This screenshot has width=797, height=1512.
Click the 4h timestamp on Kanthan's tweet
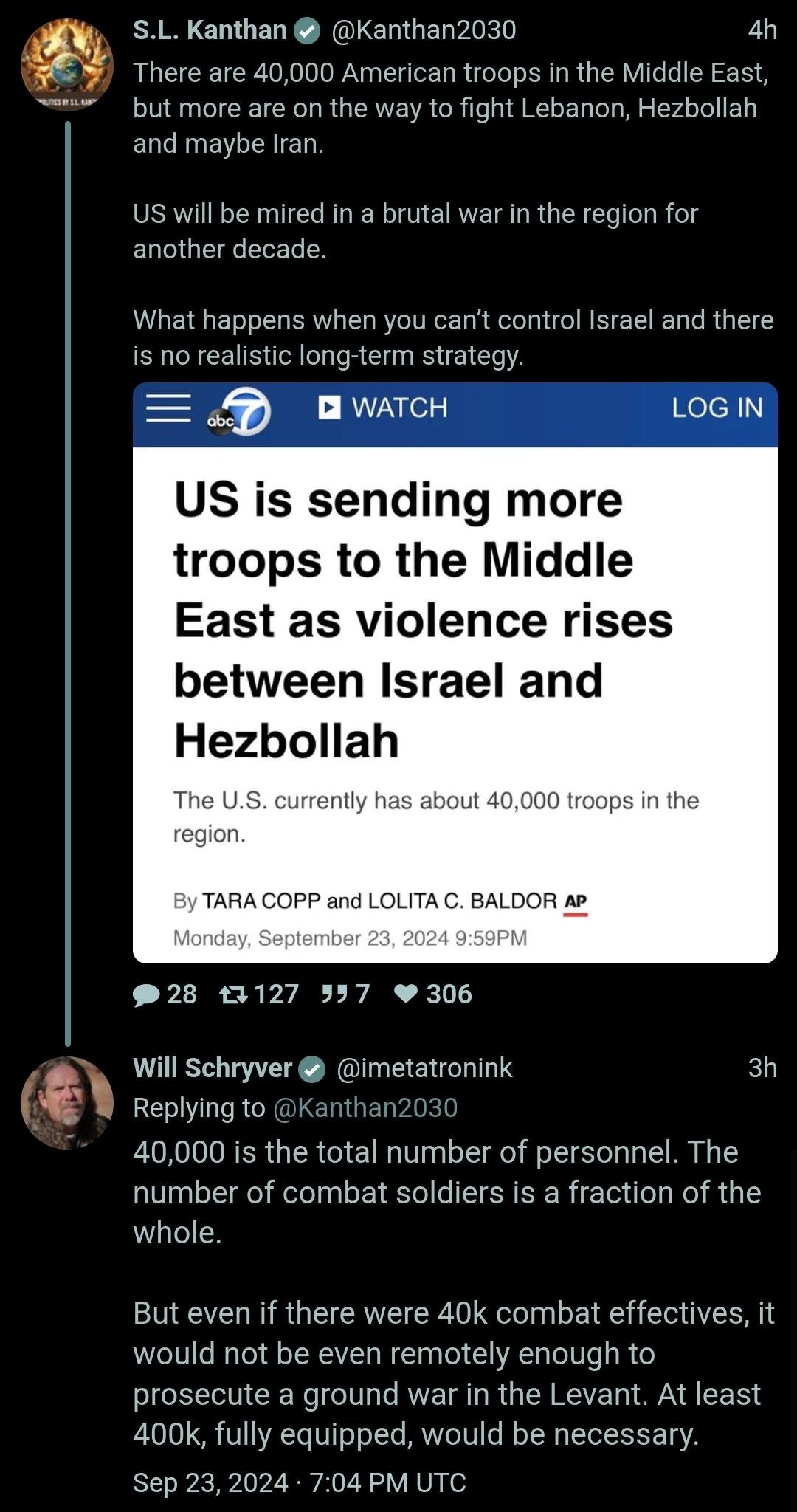762,30
